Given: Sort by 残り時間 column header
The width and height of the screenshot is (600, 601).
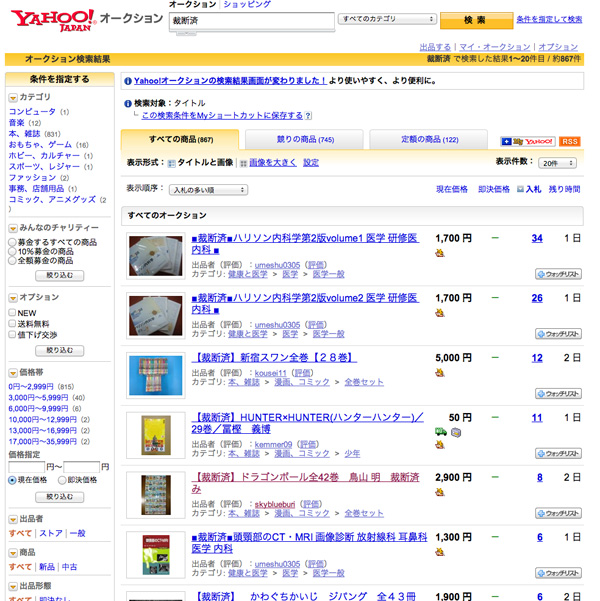Looking at the screenshot, I should pyautogui.click(x=564, y=189).
